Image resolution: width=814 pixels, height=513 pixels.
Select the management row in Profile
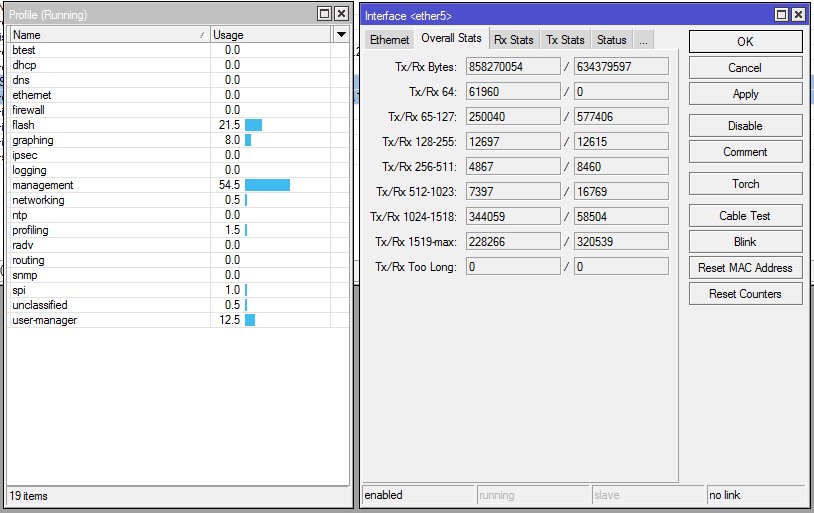click(43, 185)
